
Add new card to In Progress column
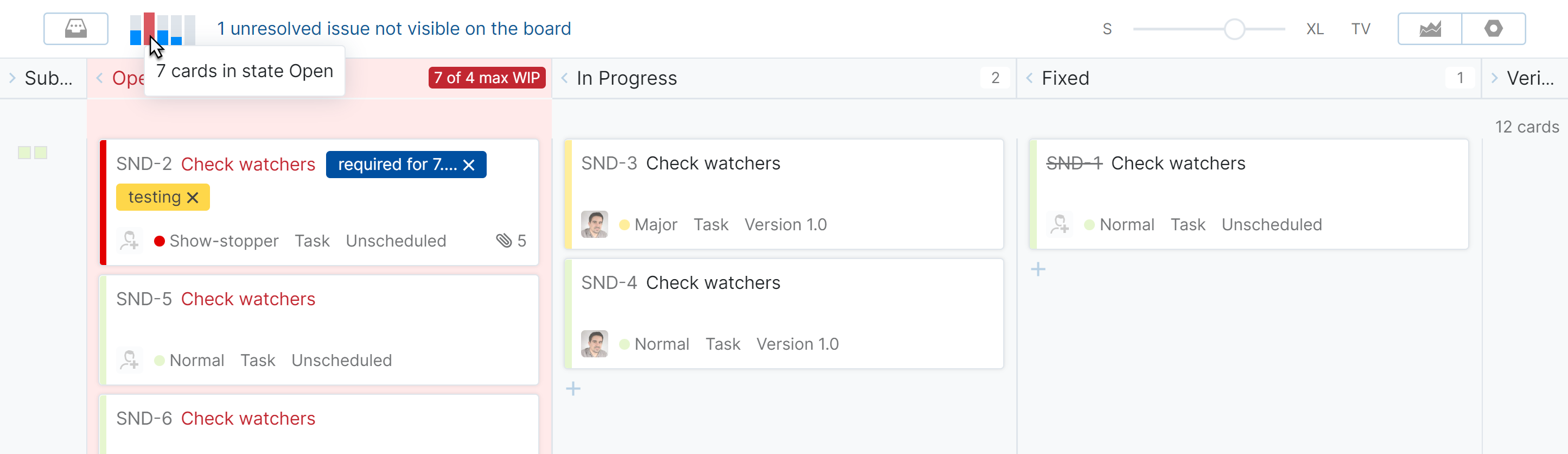(573, 389)
